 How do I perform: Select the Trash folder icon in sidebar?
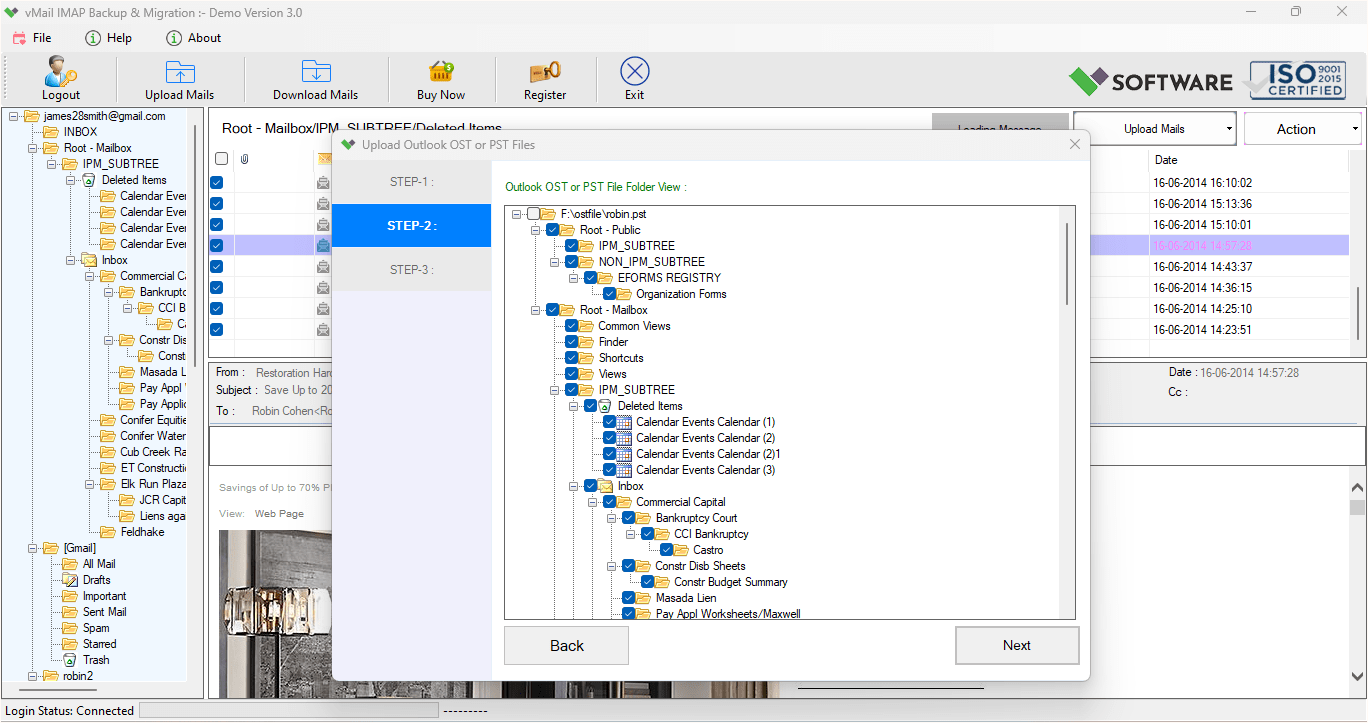69,660
